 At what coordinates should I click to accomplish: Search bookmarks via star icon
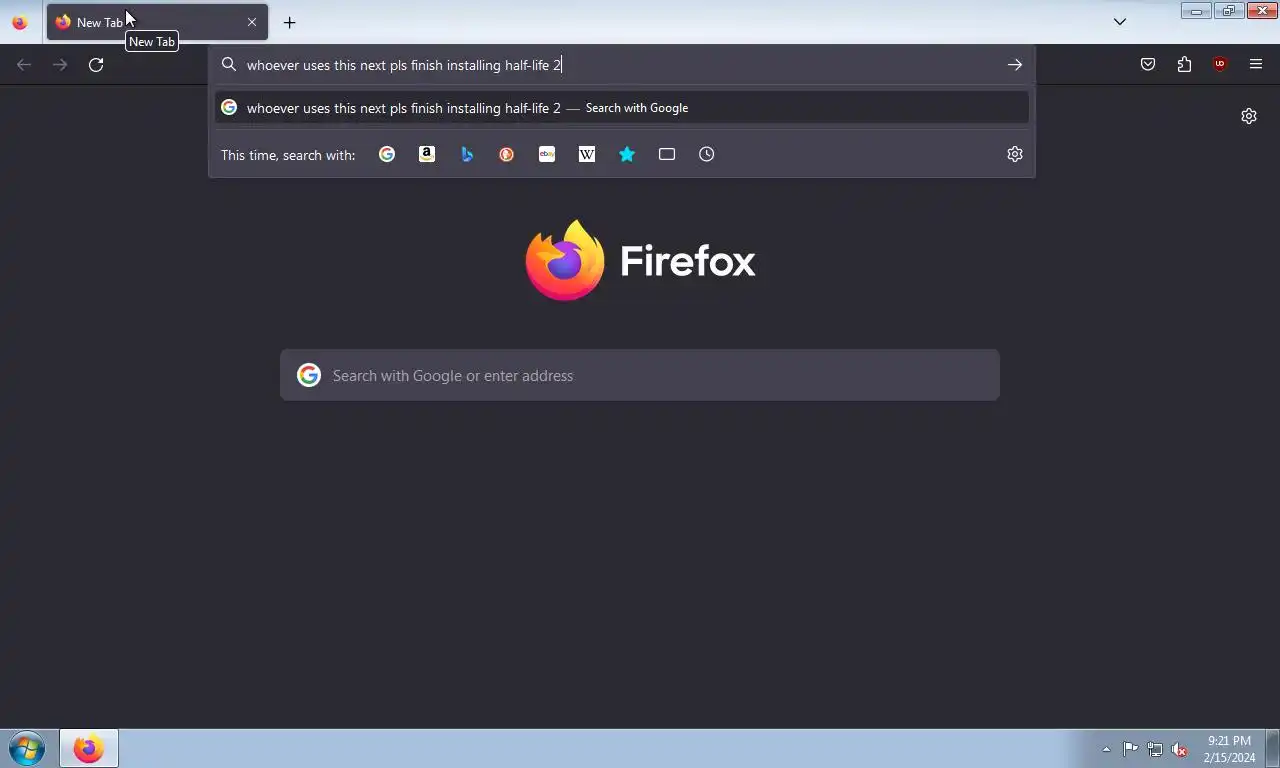coord(627,154)
